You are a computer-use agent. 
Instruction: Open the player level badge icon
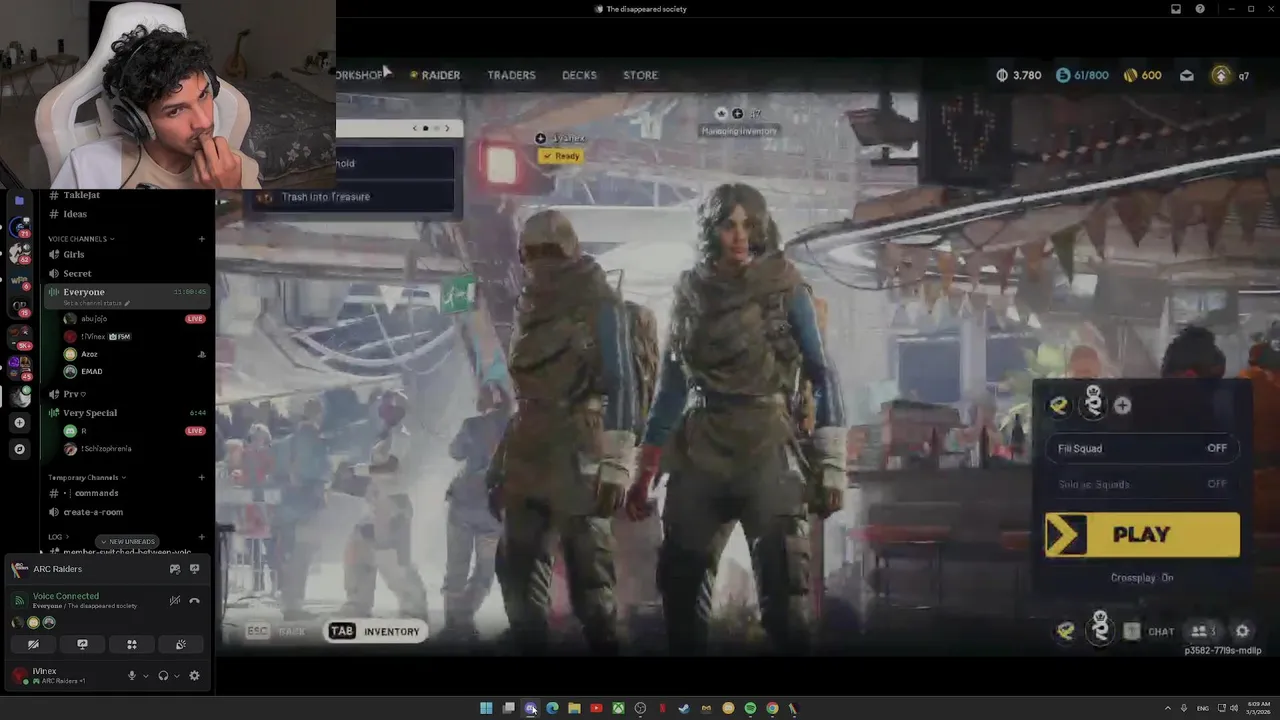[1221, 75]
